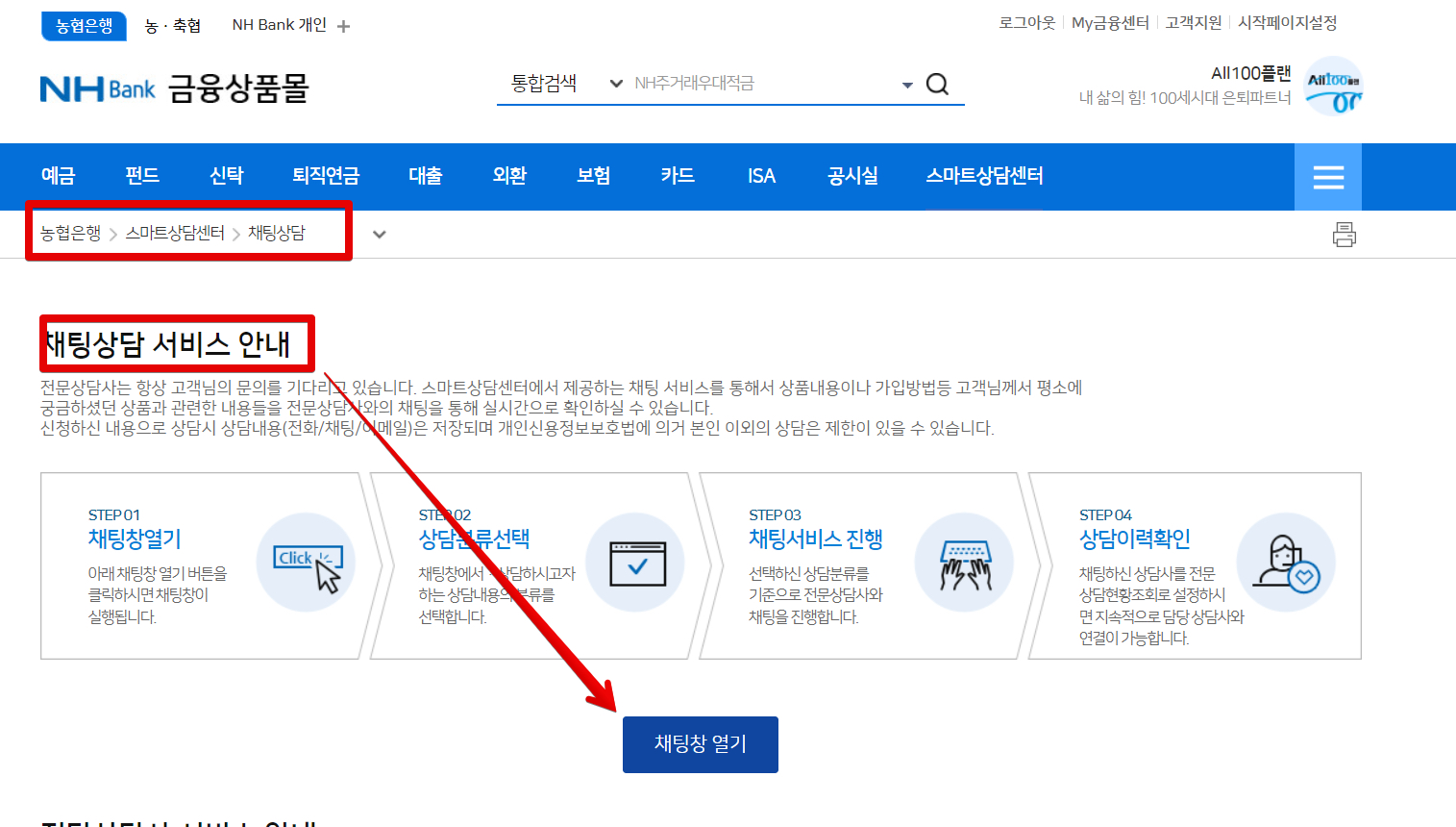Open the 보험 menu

click(x=594, y=176)
